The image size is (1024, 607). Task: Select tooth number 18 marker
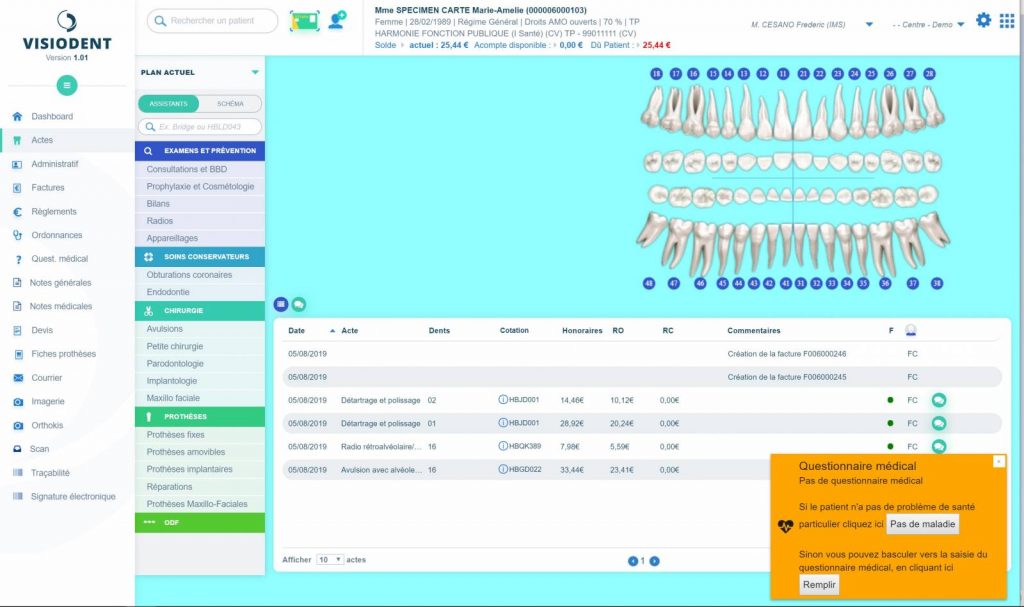656,74
